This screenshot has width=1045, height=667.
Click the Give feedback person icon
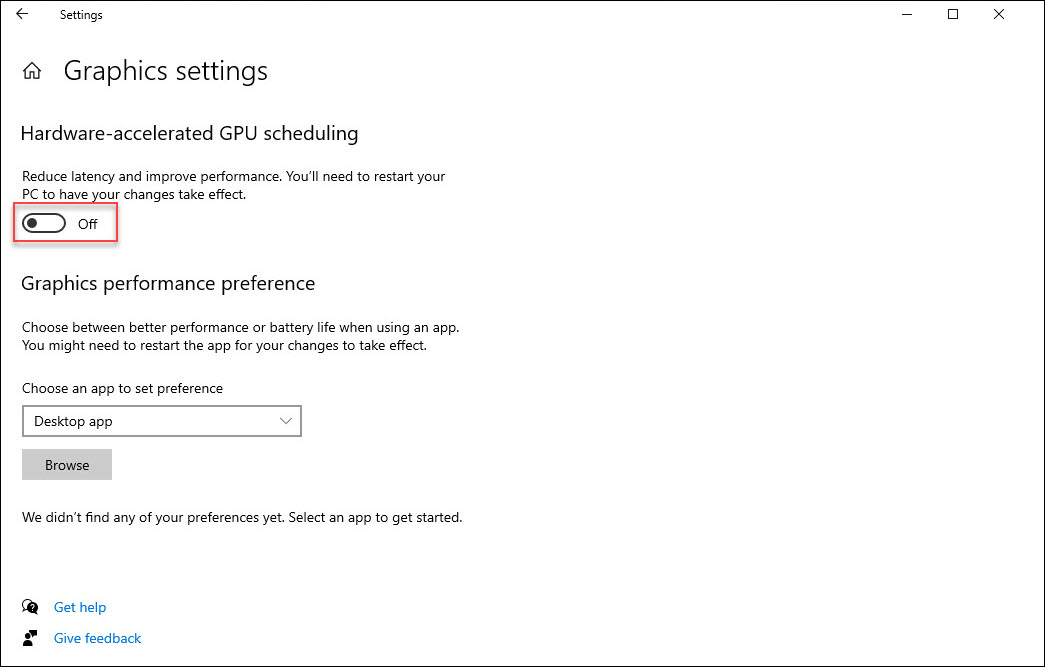pyautogui.click(x=29, y=638)
